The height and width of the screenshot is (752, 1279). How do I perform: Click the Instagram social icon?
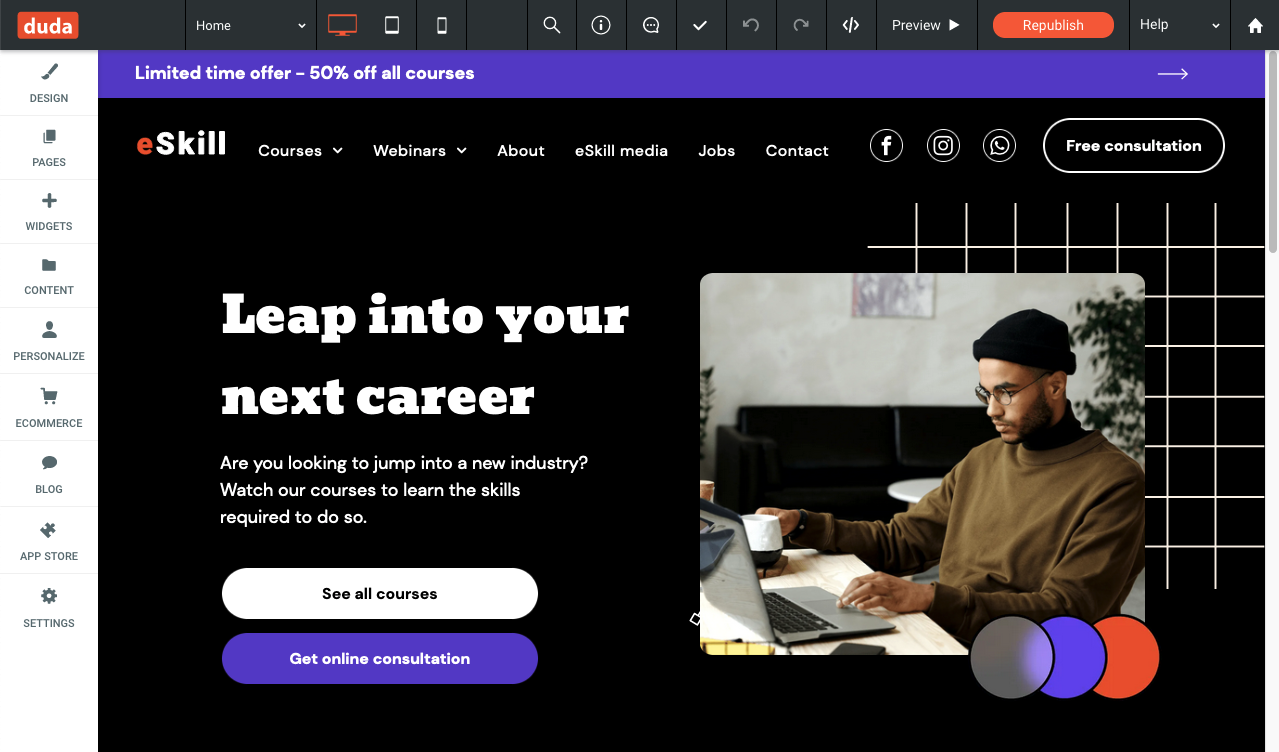pos(943,146)
